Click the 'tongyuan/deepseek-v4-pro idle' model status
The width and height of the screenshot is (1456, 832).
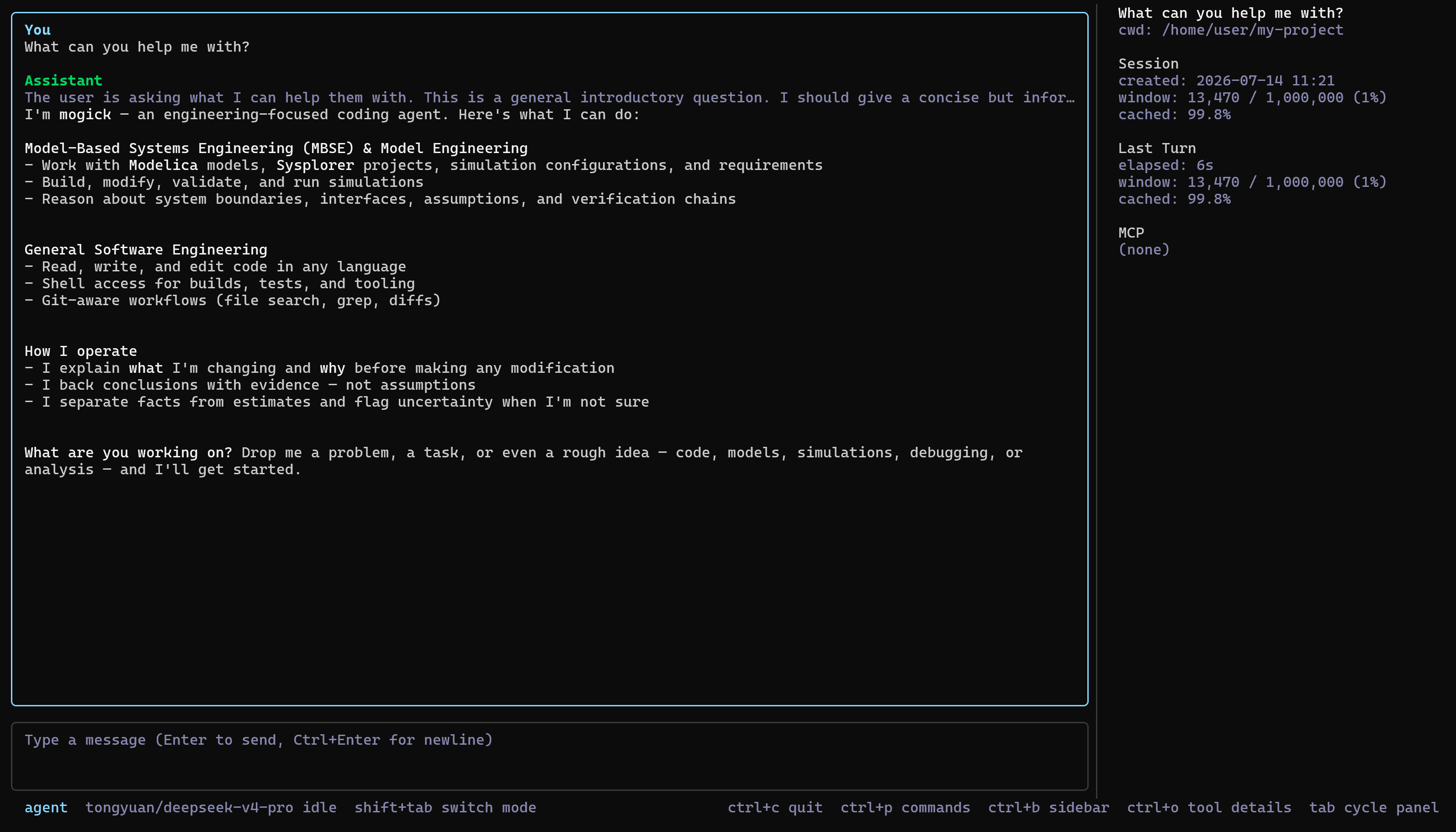coord(211,807)
